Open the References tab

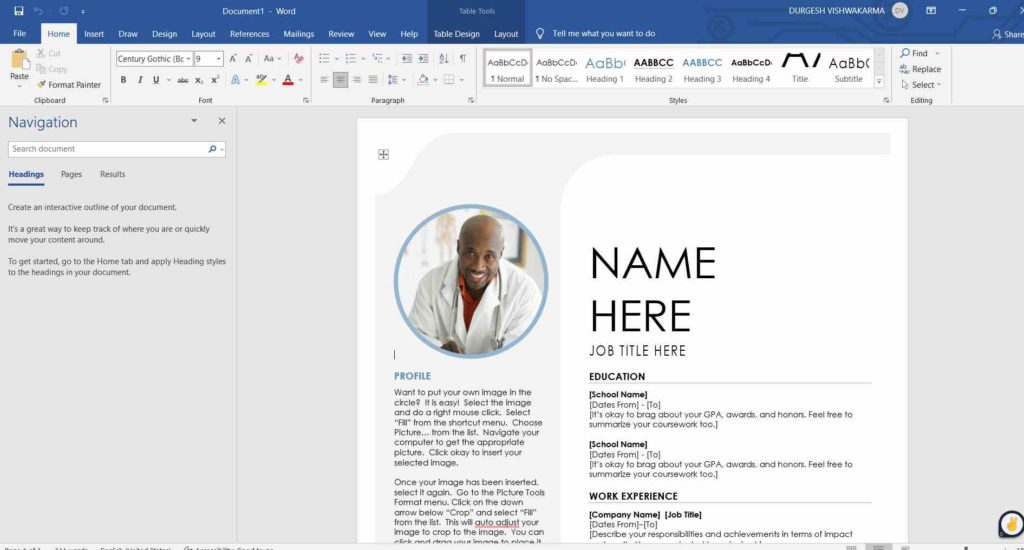249,34
